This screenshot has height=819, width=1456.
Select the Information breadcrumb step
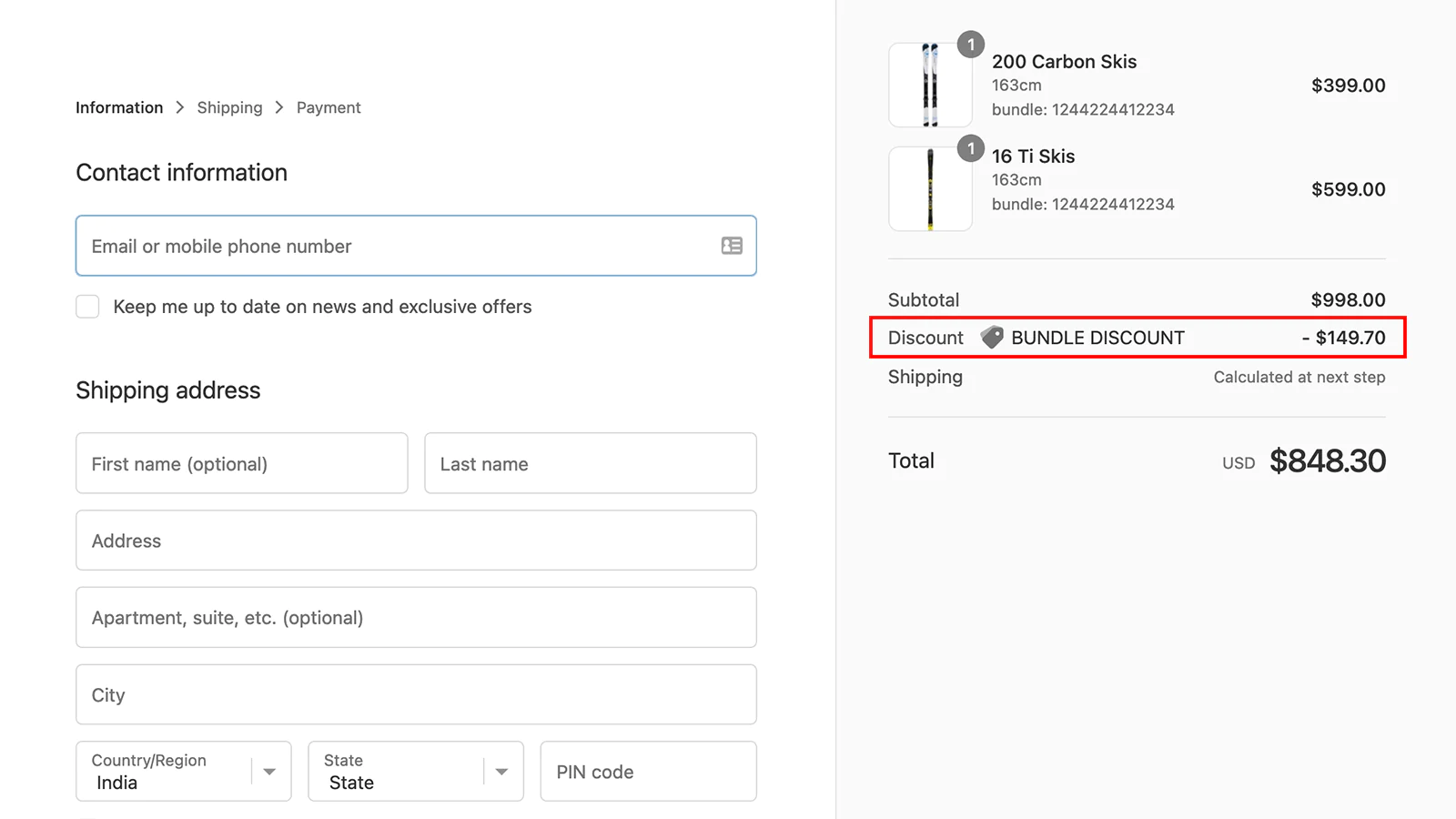(x=119, y=107)
